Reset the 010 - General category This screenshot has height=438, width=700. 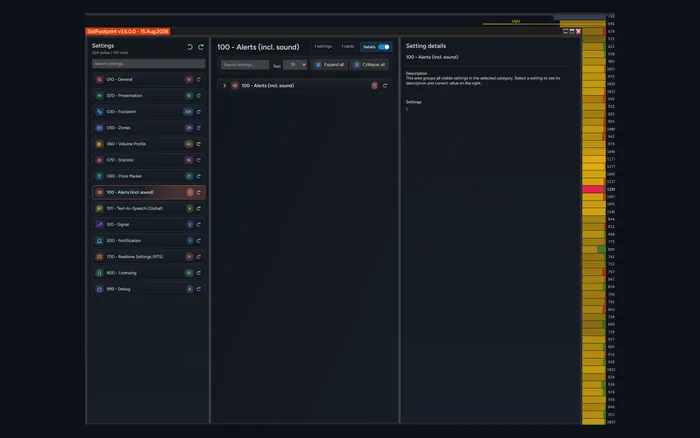(199, 79)
